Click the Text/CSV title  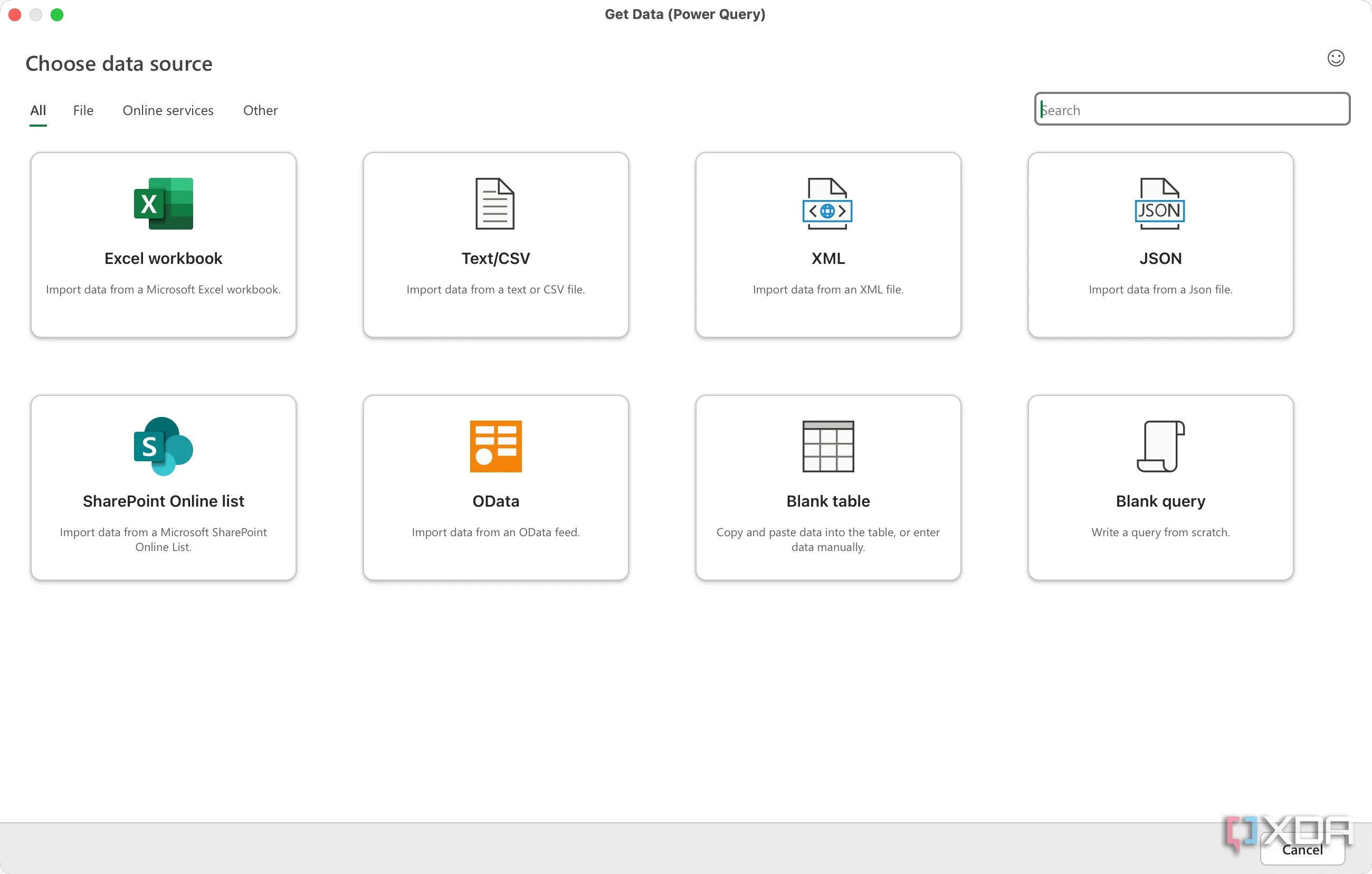click(x=496, y=258)
